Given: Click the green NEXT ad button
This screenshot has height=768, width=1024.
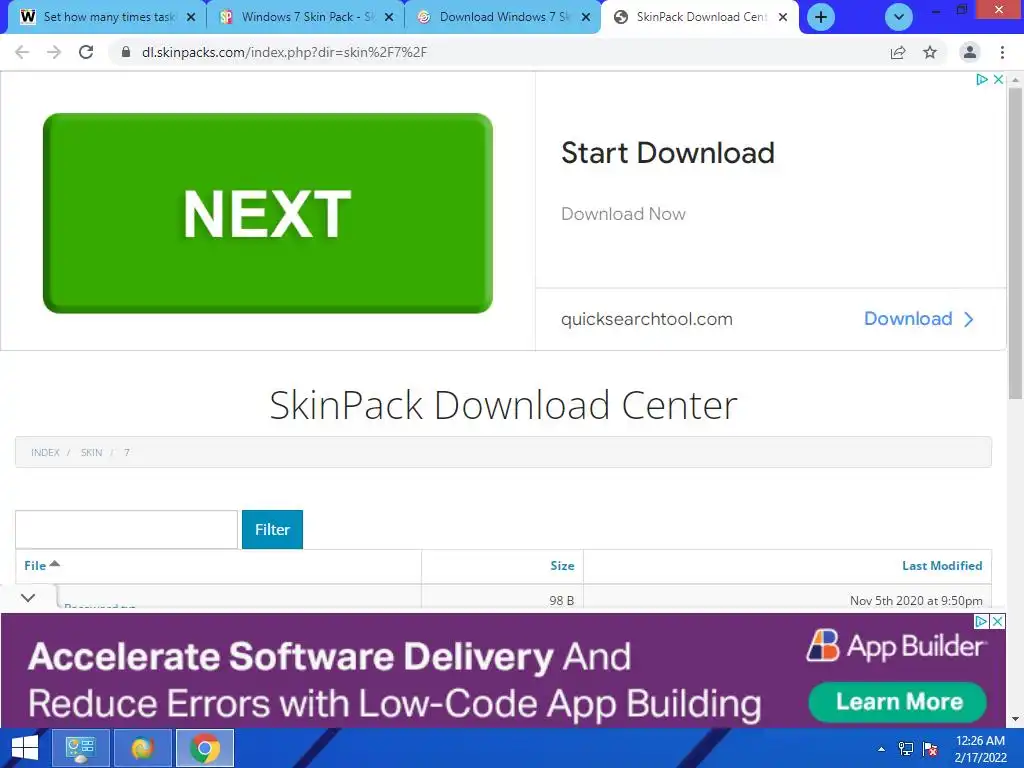Looking at the screenshot, I should [x=268, y=213].
